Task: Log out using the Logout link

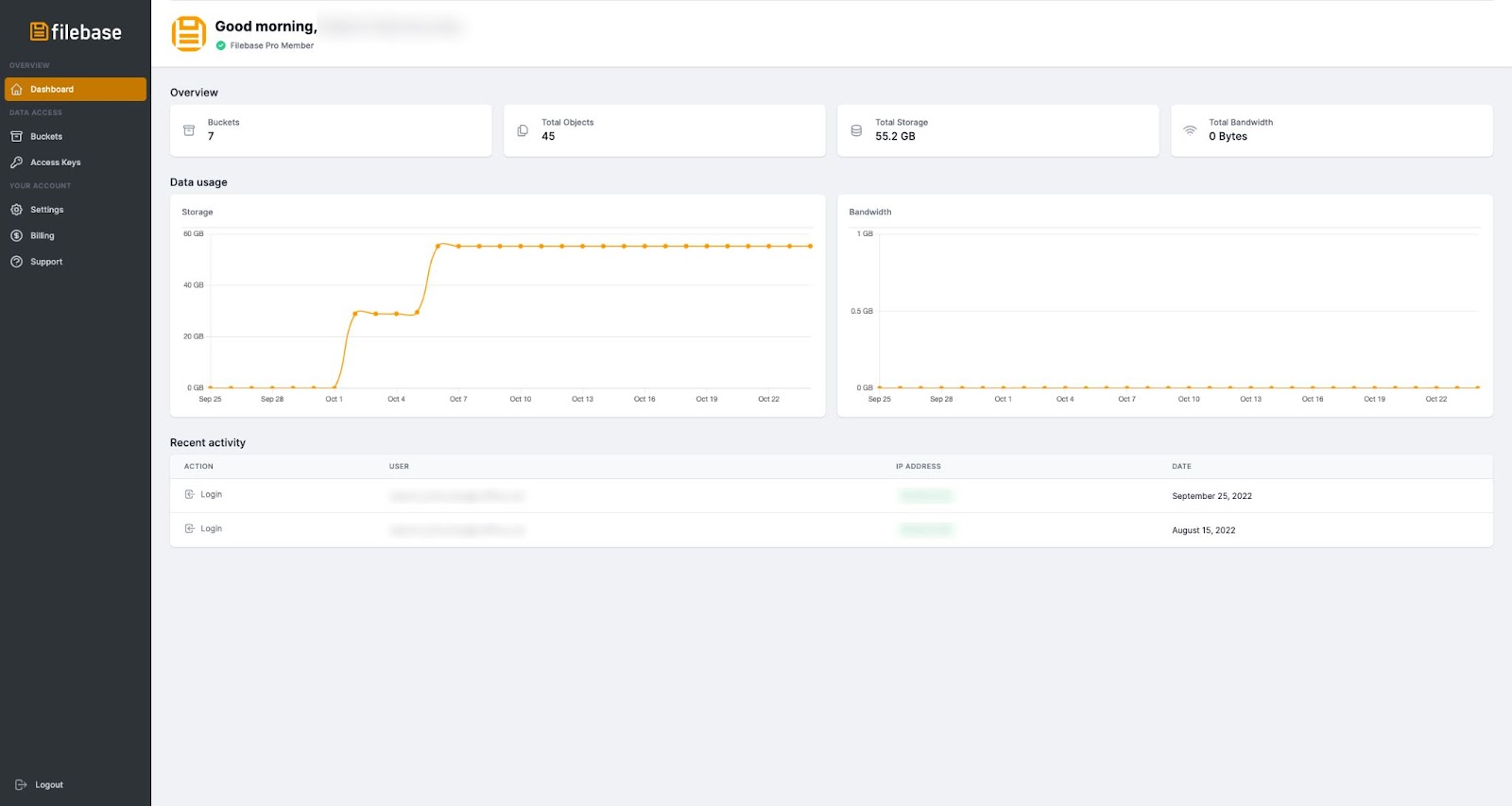Action: tap(49, 785)
